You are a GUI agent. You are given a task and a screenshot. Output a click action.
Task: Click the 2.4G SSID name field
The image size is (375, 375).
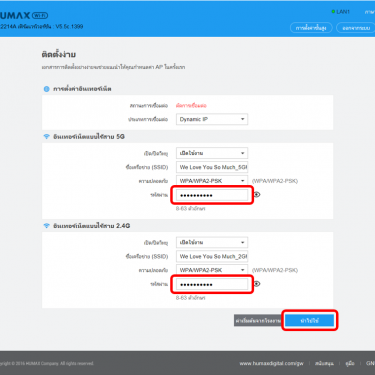coord(212,256)
